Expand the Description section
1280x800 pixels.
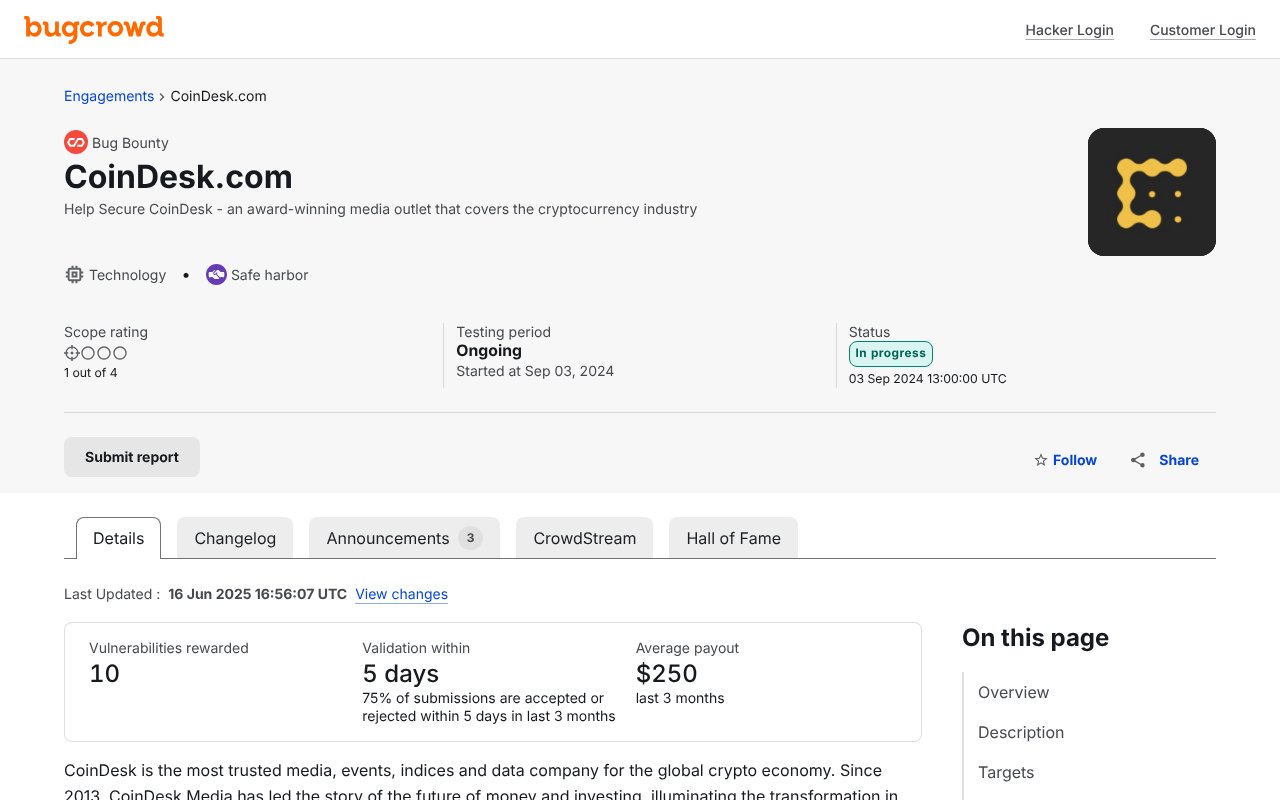click(x=1021, y=732)
